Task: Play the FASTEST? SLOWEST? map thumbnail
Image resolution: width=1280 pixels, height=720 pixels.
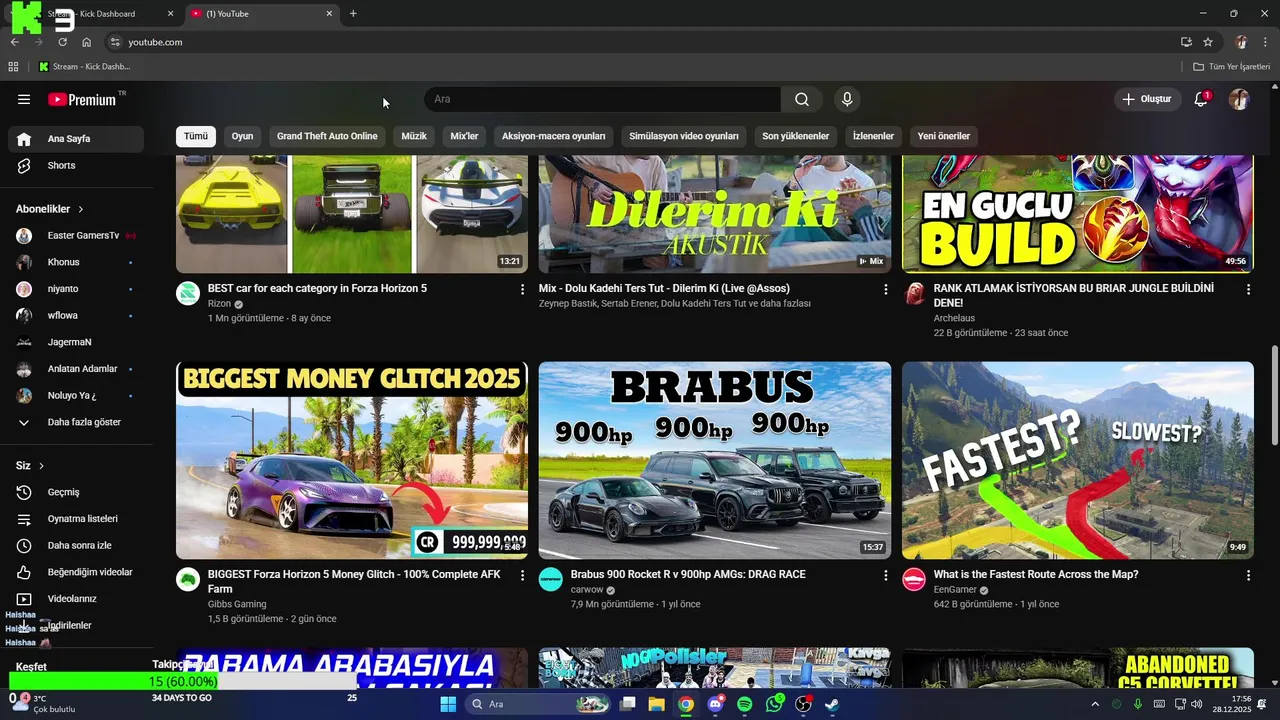Action: [1078, 460]
